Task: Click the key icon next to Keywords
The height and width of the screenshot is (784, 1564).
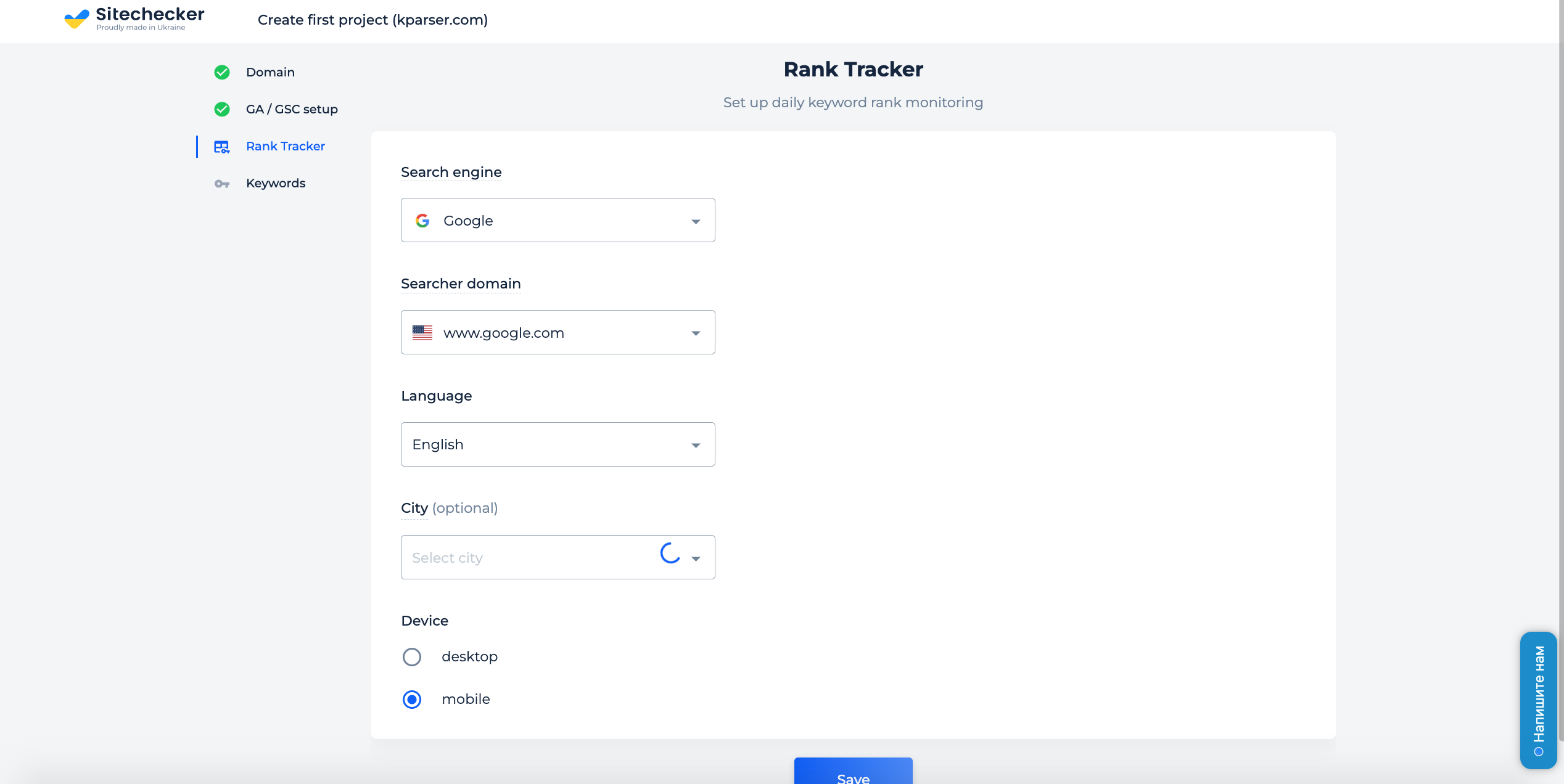Action: 222,184
